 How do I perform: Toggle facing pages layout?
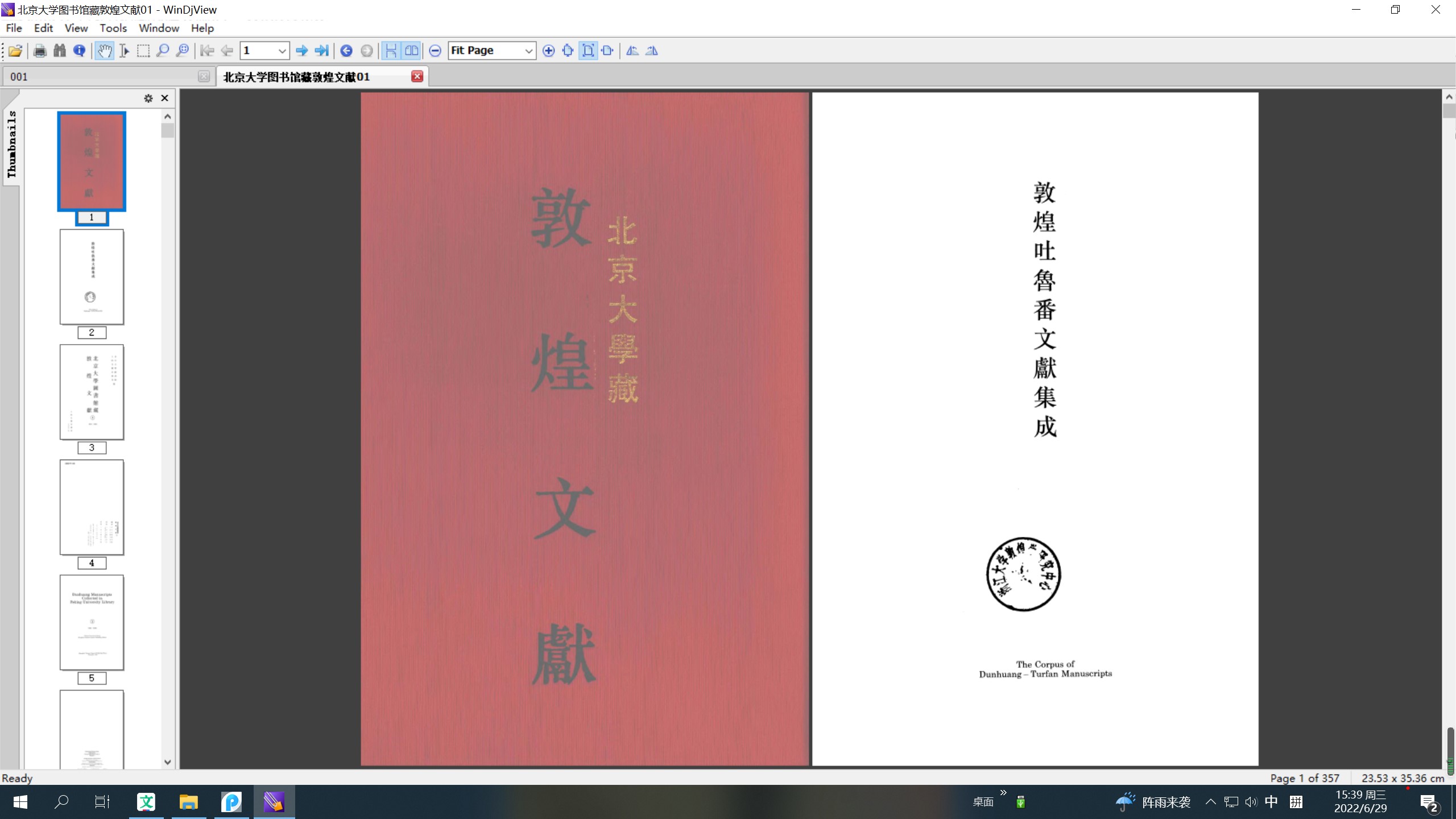point(411,51)
